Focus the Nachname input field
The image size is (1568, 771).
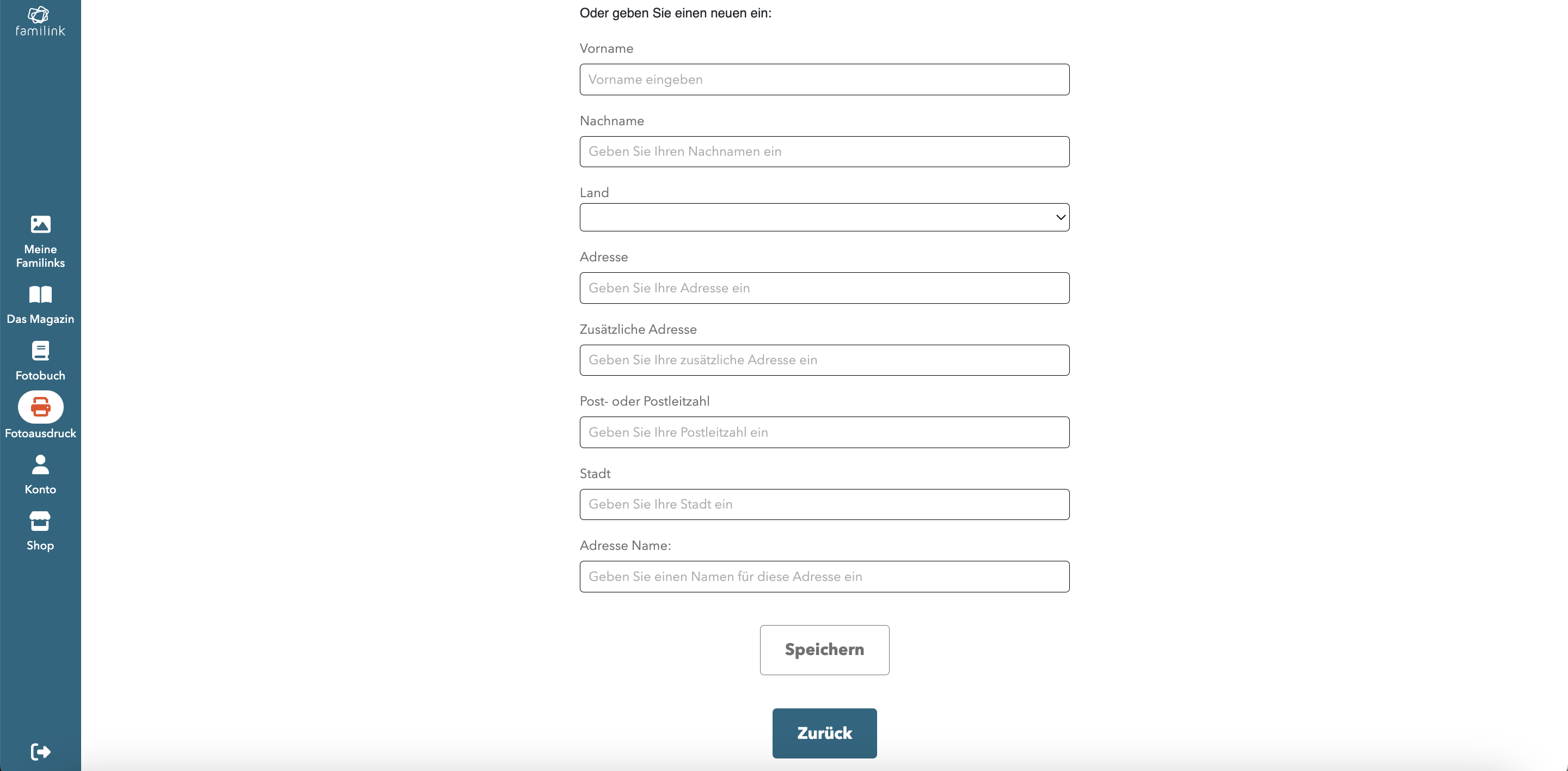[x=824, y=151]
